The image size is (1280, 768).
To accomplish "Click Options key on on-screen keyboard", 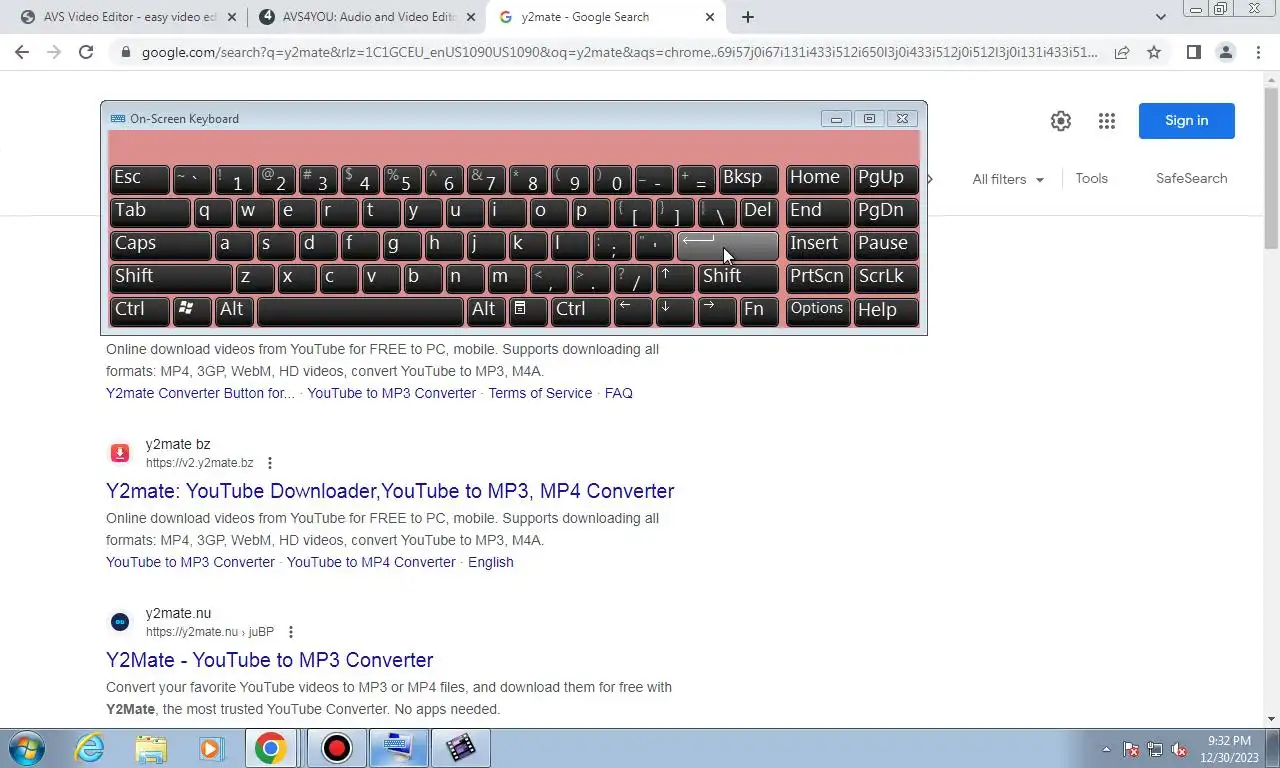I will [818, 310].
